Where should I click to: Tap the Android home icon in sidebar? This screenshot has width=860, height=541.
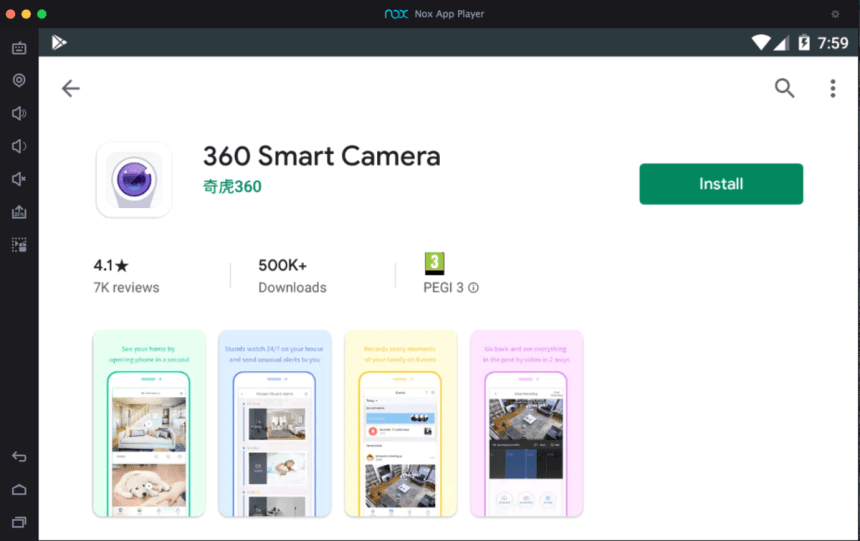pos(19,489)
